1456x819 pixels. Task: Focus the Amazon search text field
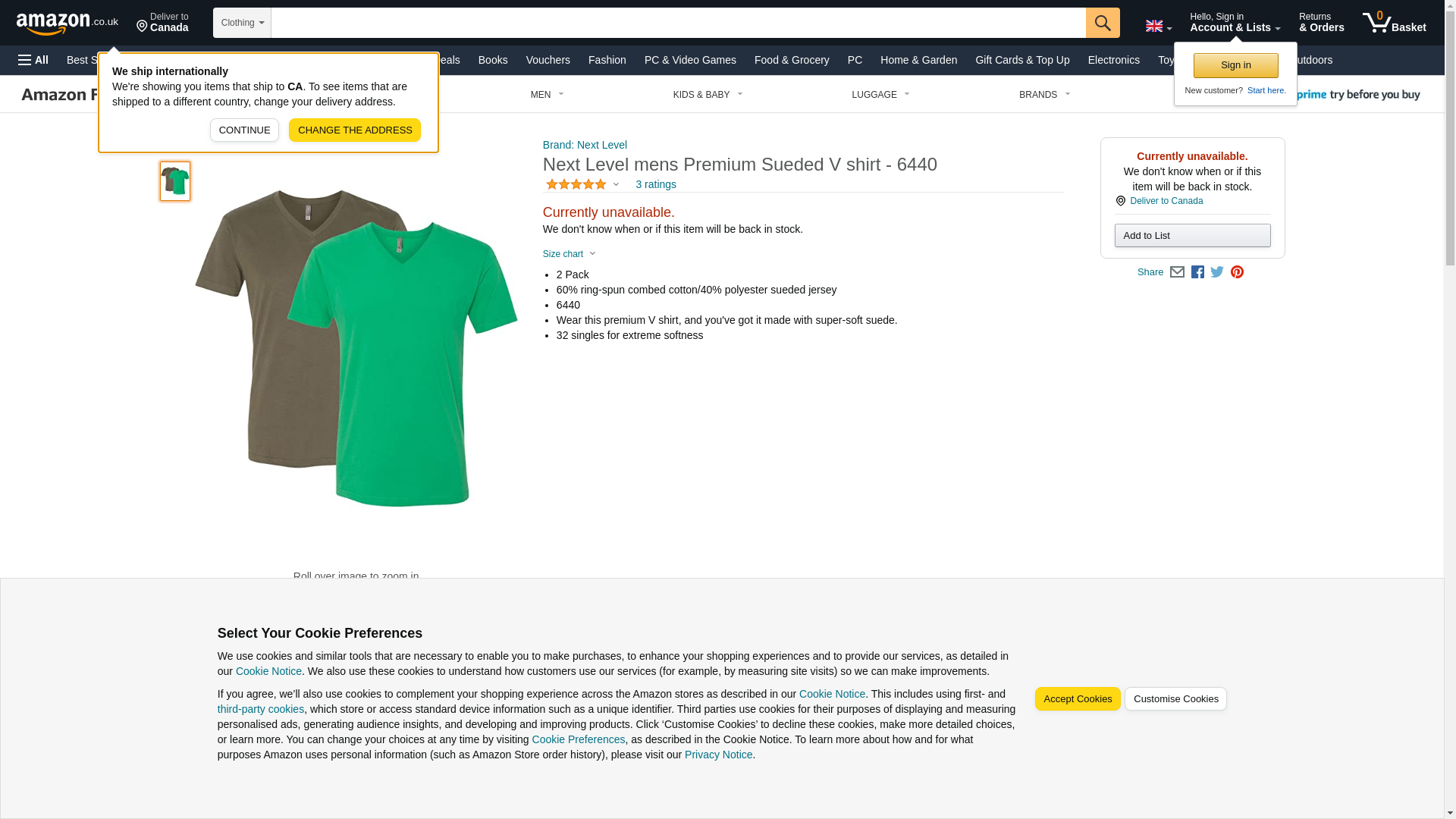(677, 23)
